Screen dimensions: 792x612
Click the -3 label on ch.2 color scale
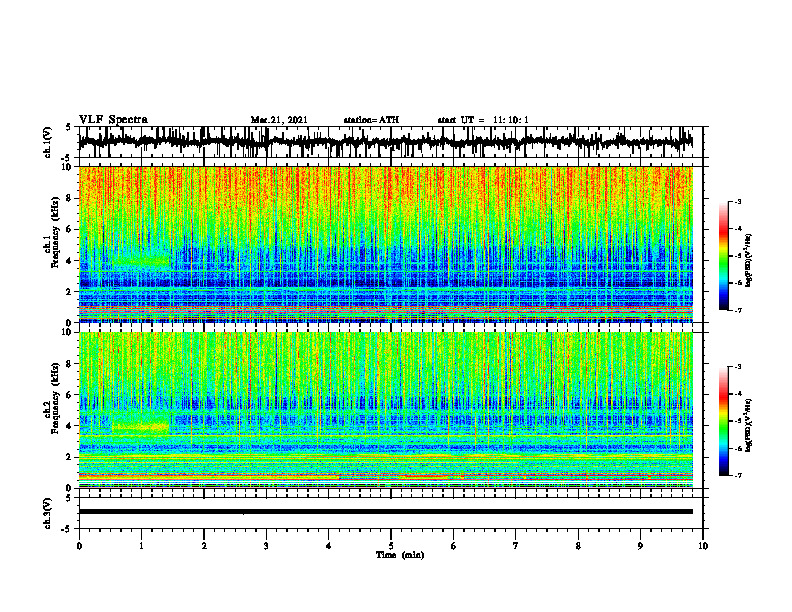pos(738,367)
